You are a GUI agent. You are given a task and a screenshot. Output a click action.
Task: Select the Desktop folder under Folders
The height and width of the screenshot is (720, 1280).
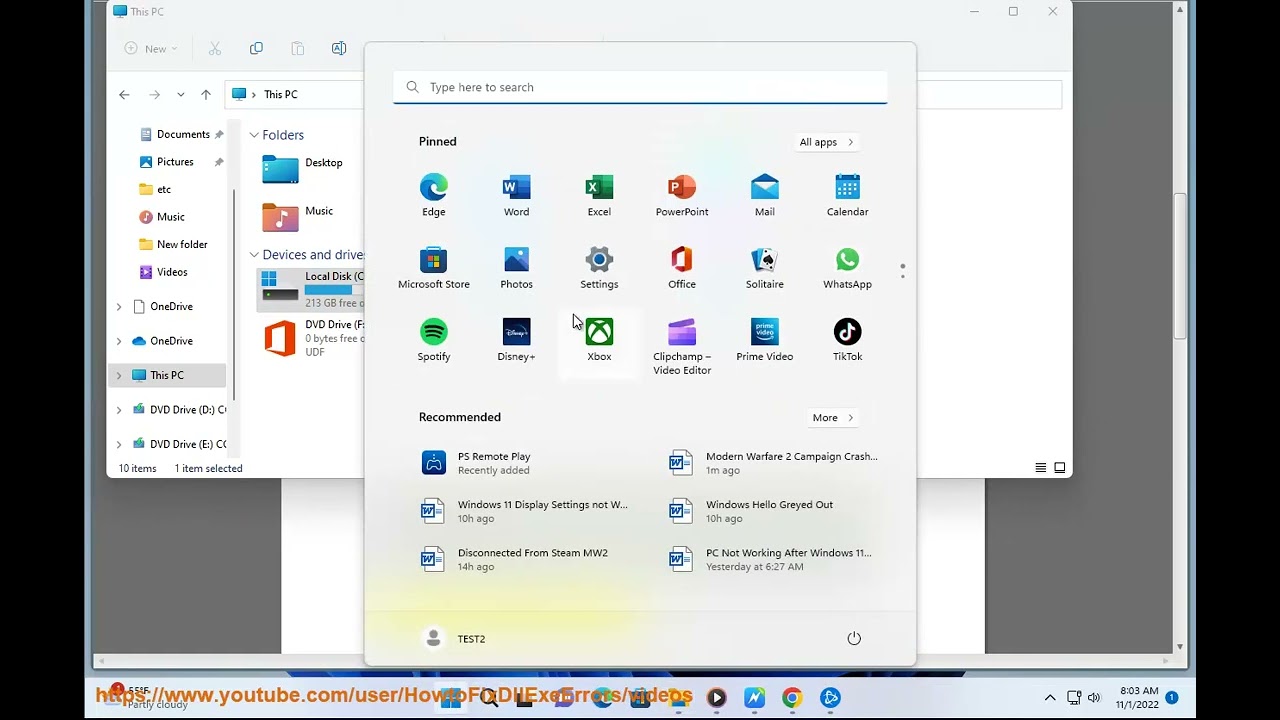(303, 168)
